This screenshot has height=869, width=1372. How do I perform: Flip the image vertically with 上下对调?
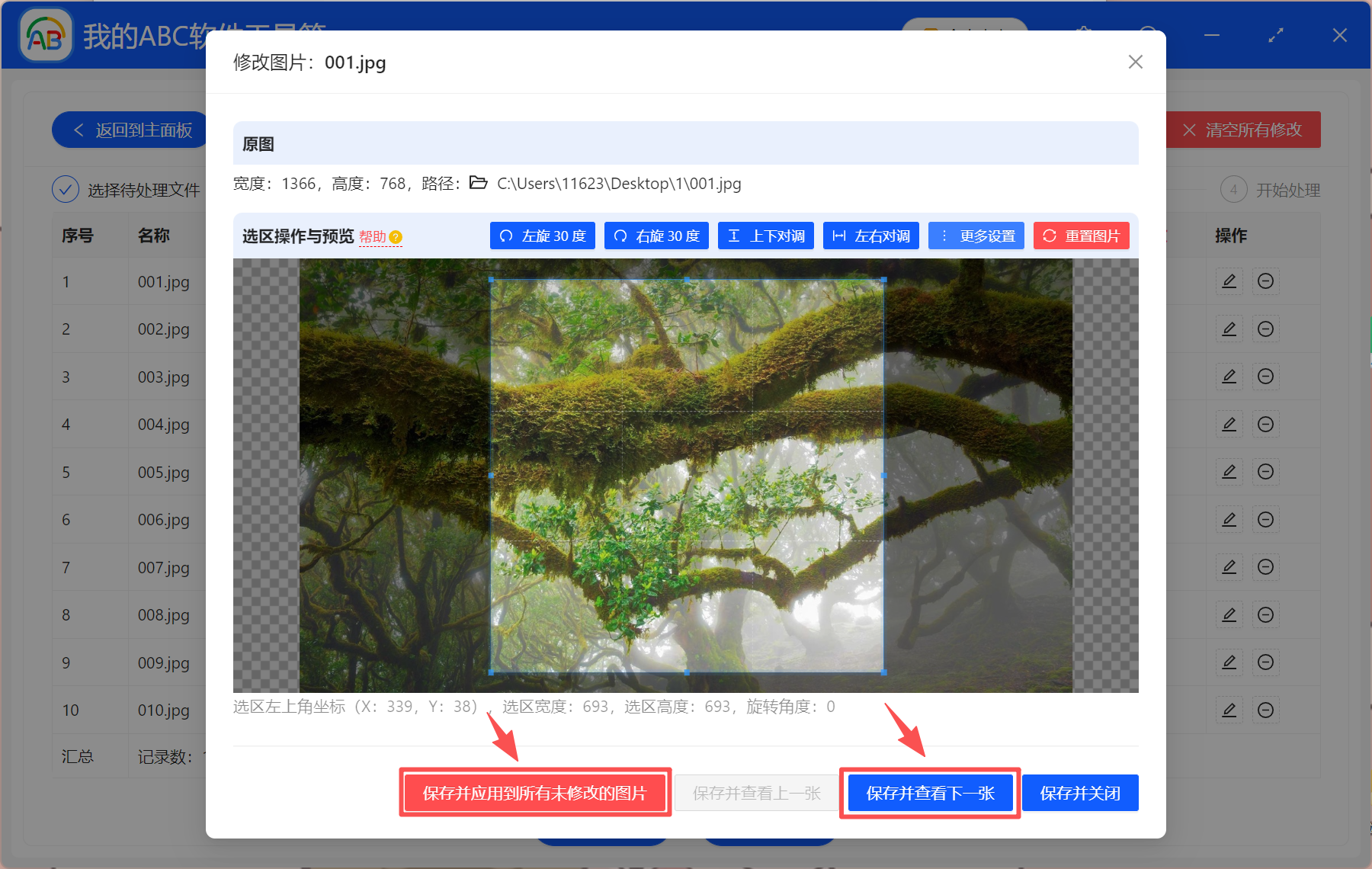[x=765, y=236]
